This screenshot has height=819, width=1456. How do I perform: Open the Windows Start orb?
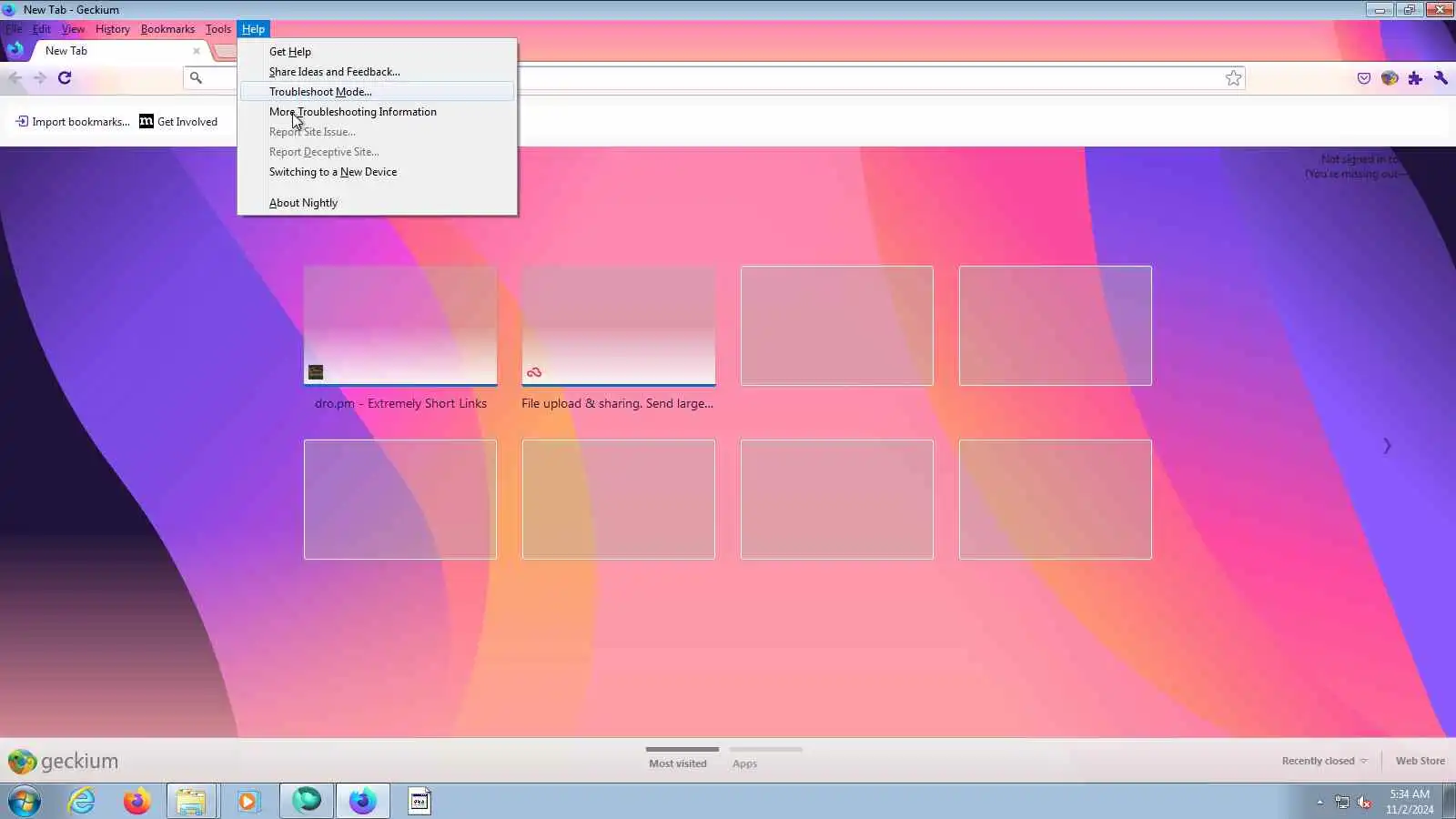(x=25, y=802)
